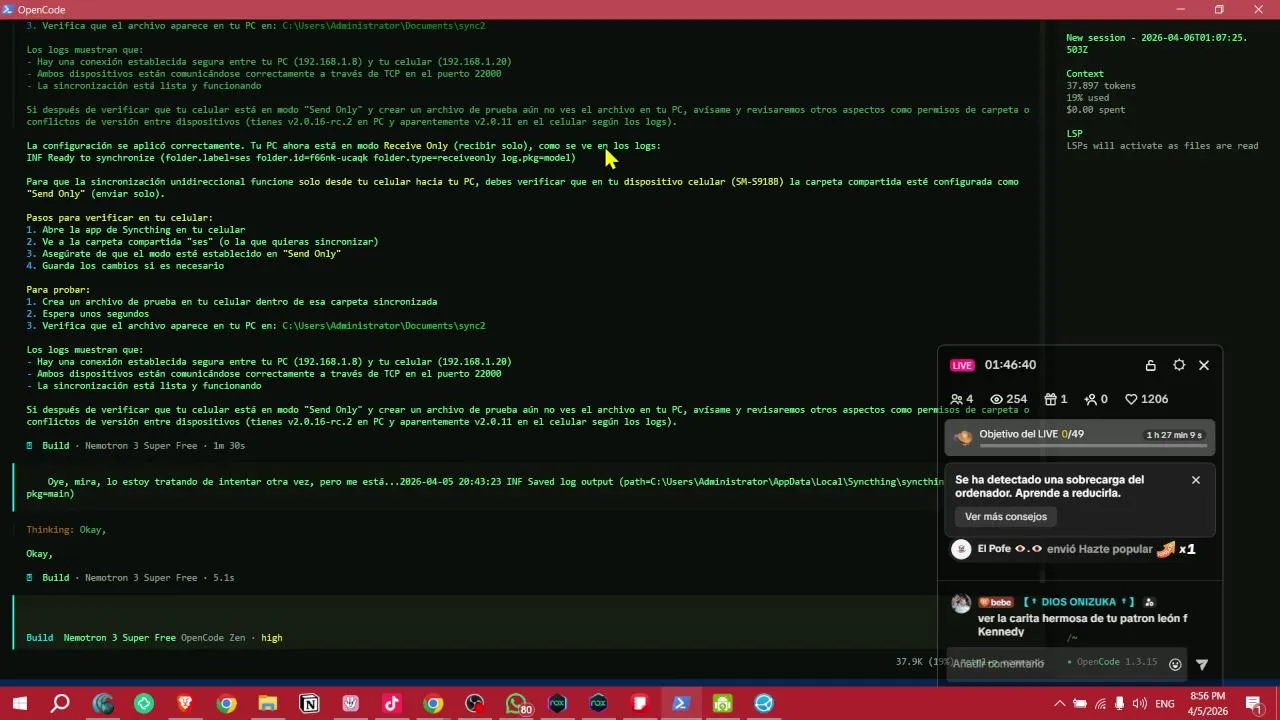Viewport: 1280px width, 720px height.
Task: Open the green Android robot taskbar icon
Action: [x=722, y=704]
